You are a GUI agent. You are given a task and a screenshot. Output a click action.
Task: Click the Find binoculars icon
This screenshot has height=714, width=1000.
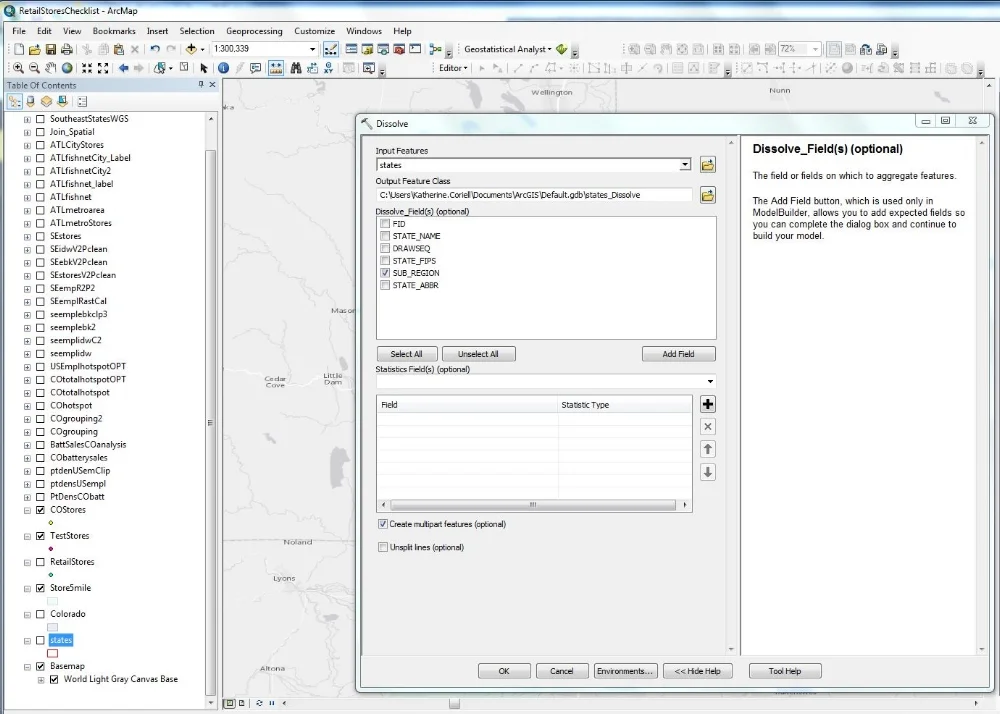coord(296,68)
